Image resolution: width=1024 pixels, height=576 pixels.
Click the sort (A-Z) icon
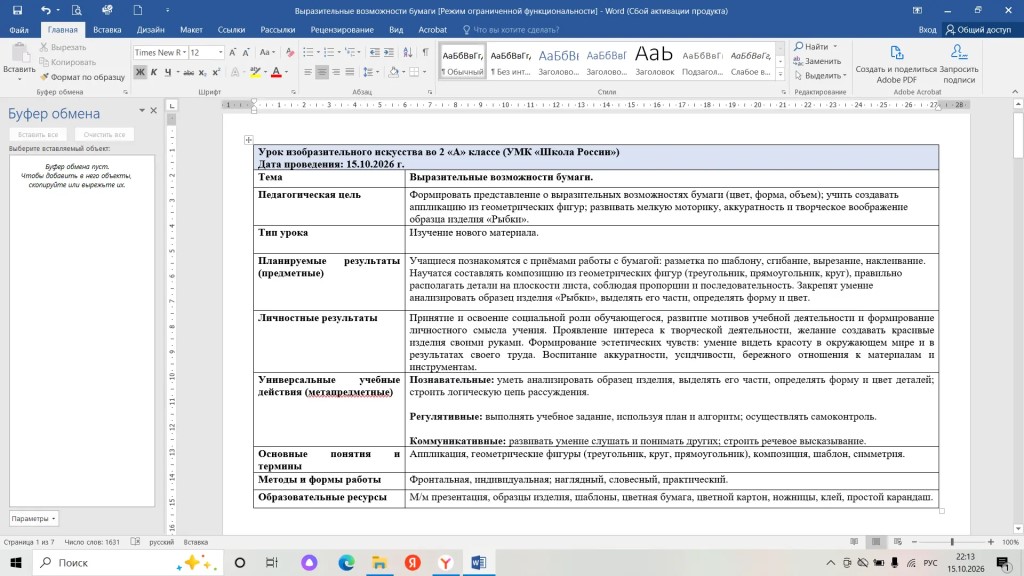(408, 52)
